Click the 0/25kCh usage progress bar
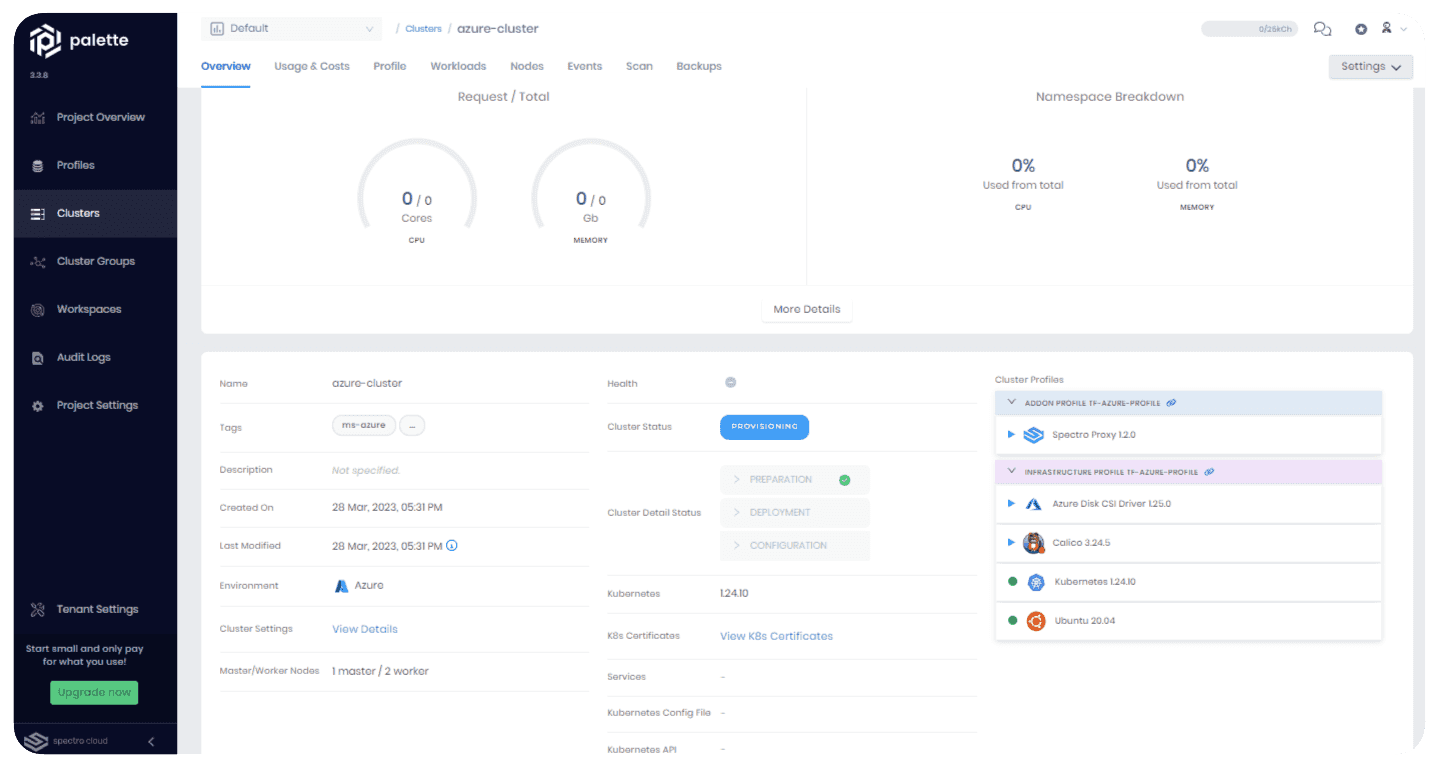 coord(1249,29)
